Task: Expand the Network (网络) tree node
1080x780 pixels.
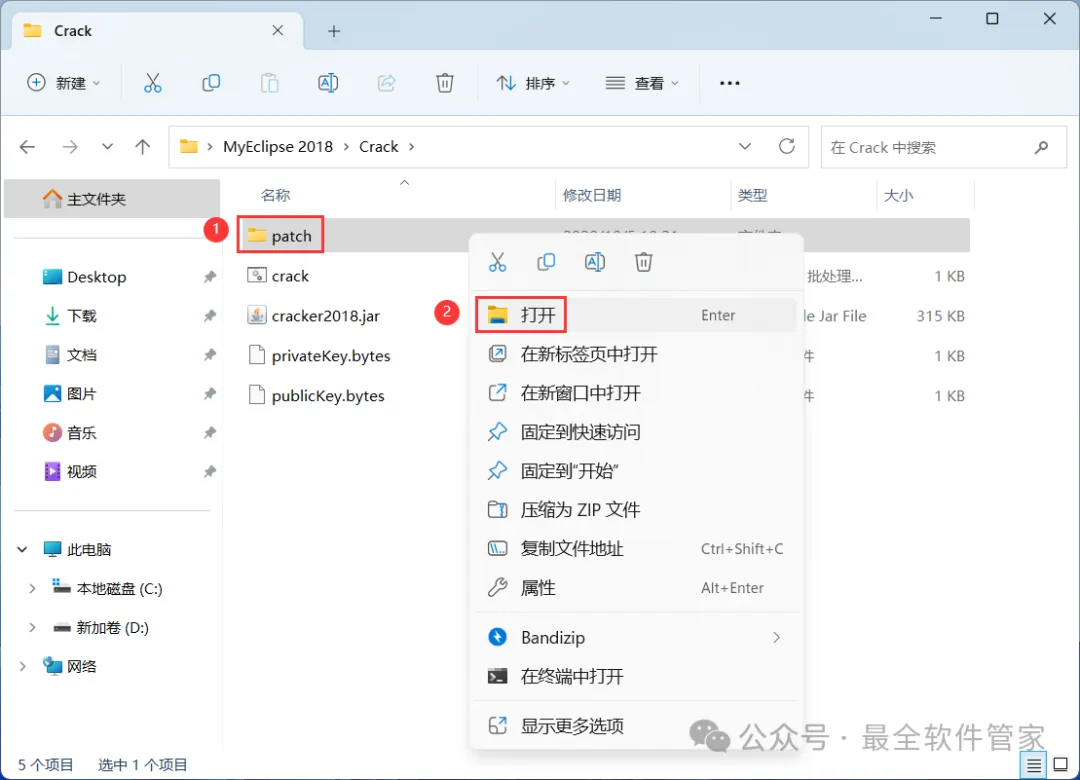Action: click(22, 666)
